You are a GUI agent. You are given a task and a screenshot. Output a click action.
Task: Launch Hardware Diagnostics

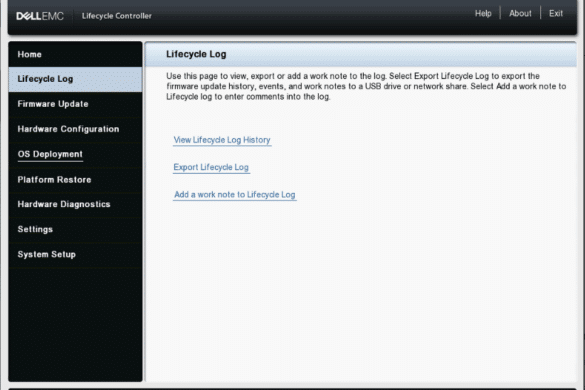coord(75,205)
